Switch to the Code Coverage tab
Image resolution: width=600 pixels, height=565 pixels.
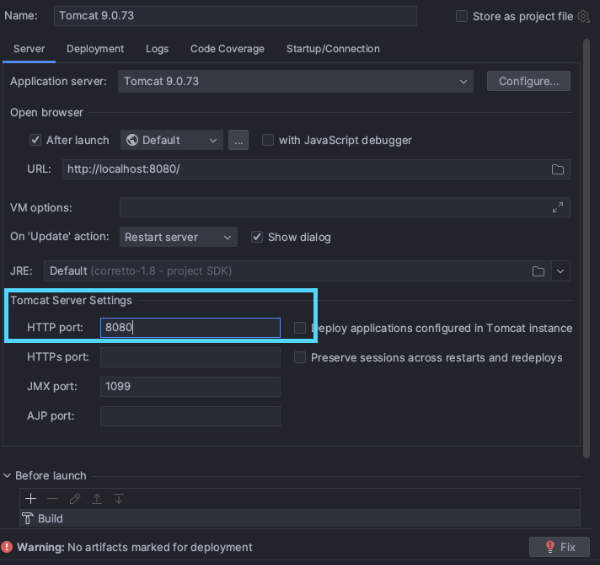click(227, 49)
